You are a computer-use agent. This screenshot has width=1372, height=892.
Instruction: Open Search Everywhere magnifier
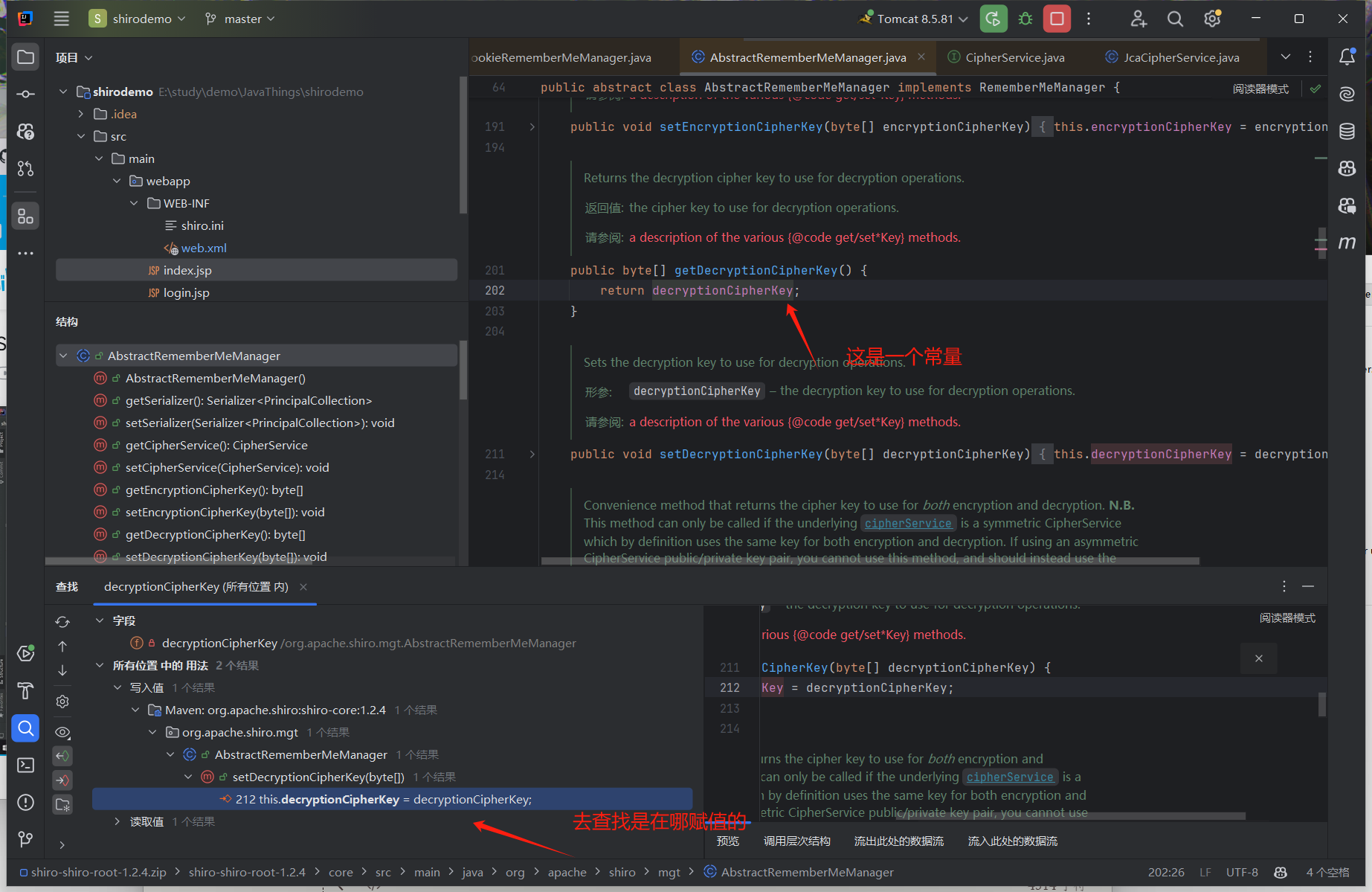pos(1175,19)
